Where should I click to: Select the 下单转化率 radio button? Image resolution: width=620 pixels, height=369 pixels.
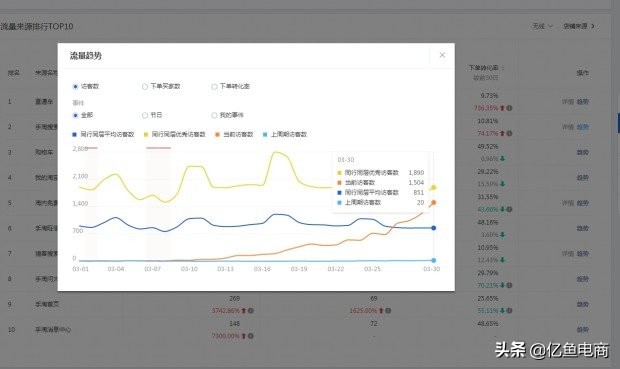coord(214,86)
